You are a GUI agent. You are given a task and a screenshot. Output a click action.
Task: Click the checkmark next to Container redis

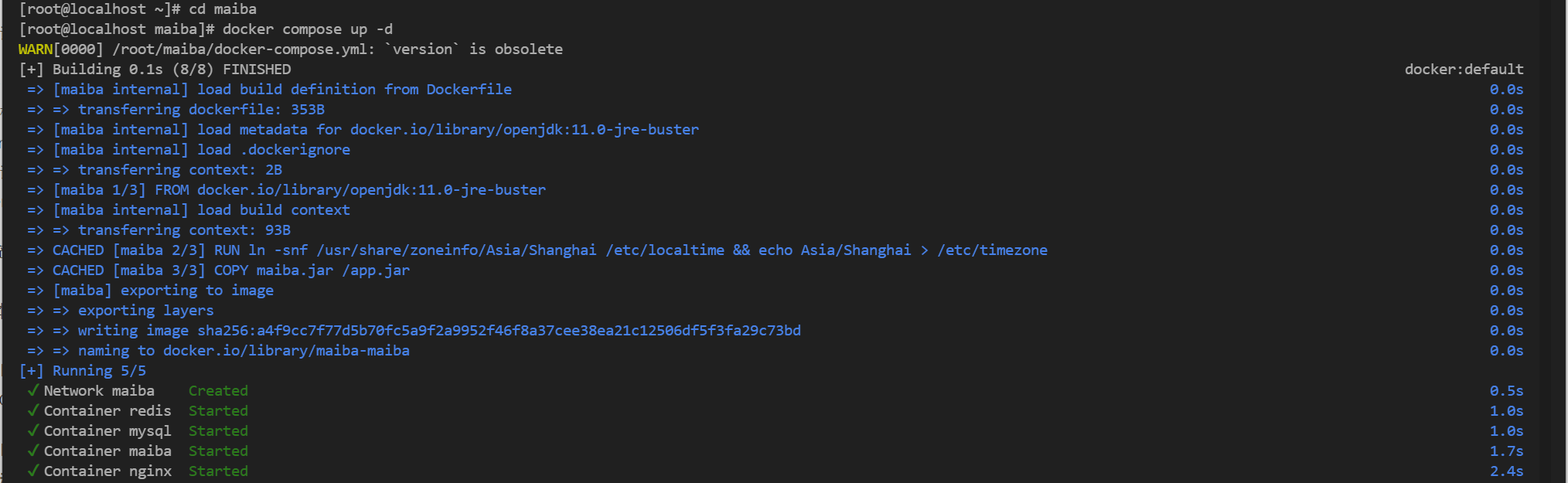click(32, 410)
